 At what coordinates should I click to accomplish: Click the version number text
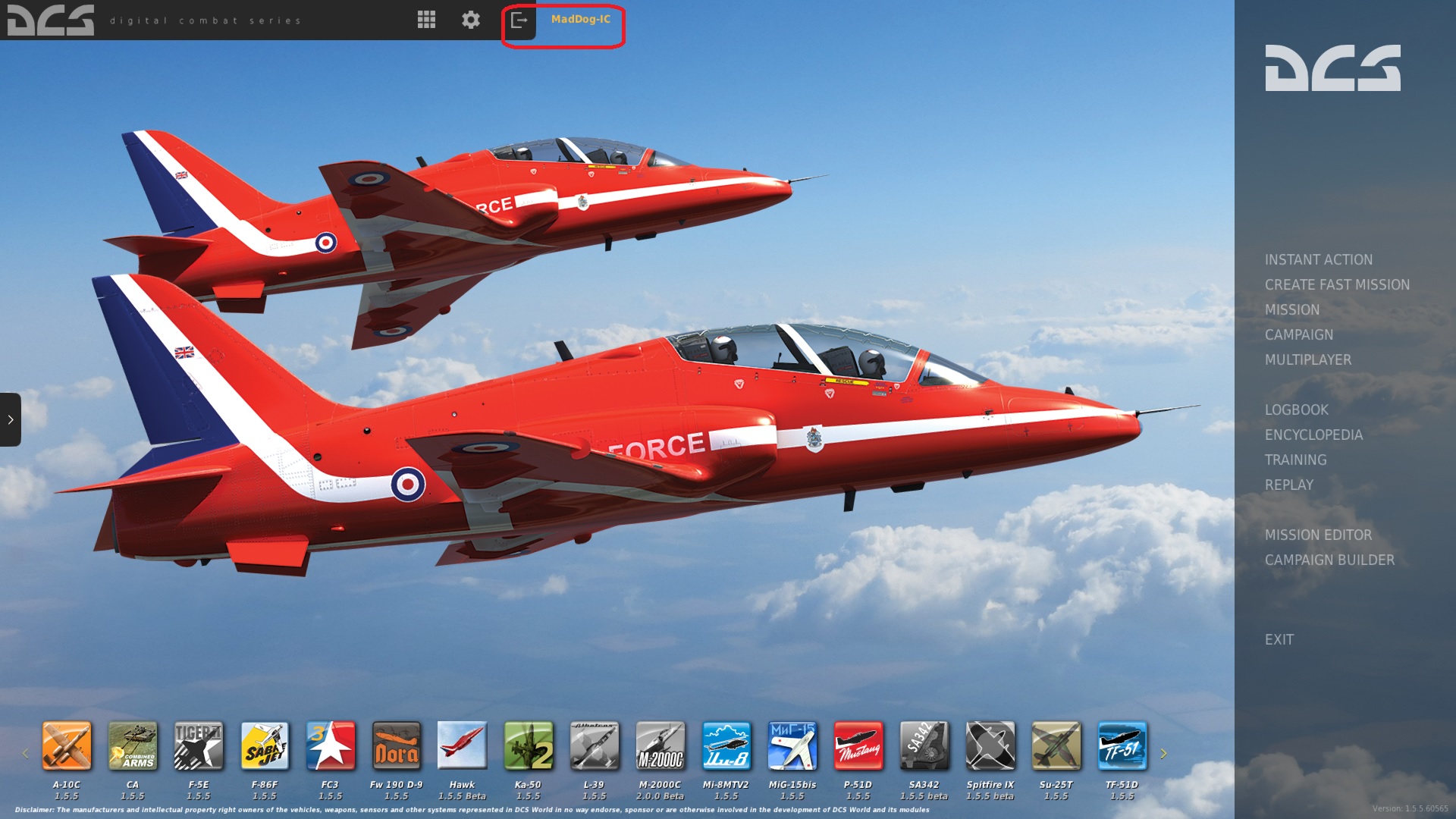1410,809
